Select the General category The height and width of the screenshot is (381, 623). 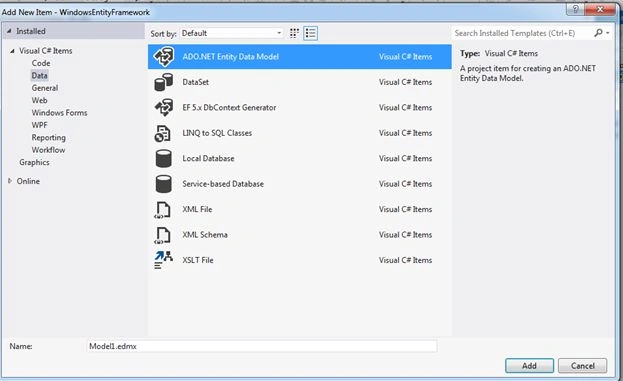tap(45, 88)
